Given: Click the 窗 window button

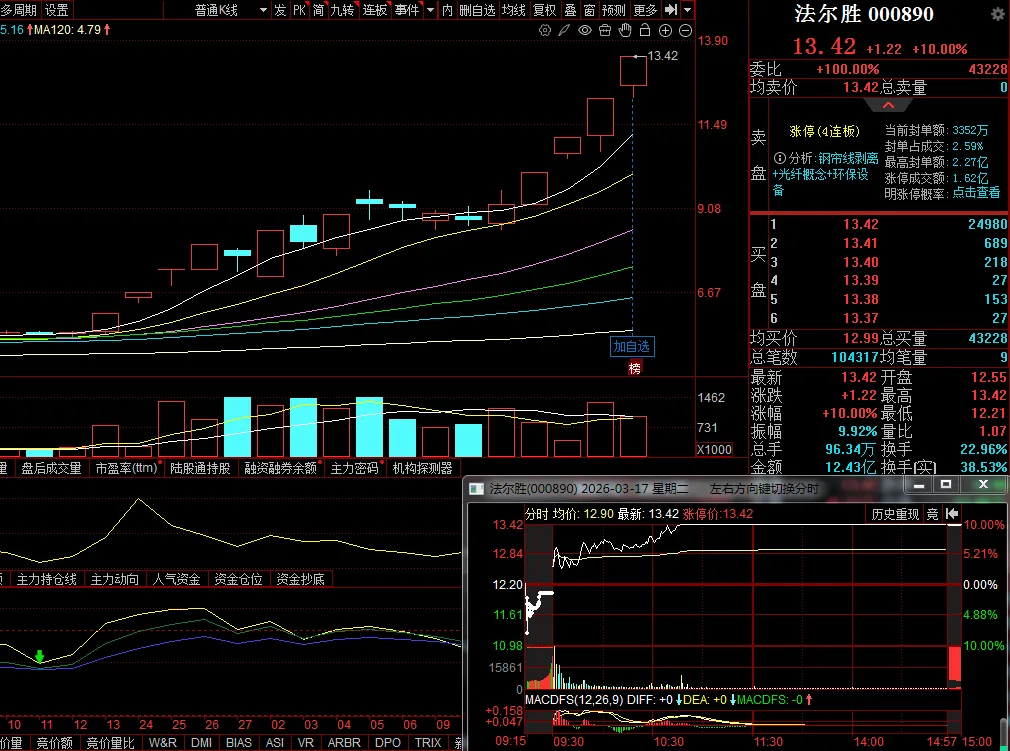Looking at the screenshot, I should [x=589, y=10].
